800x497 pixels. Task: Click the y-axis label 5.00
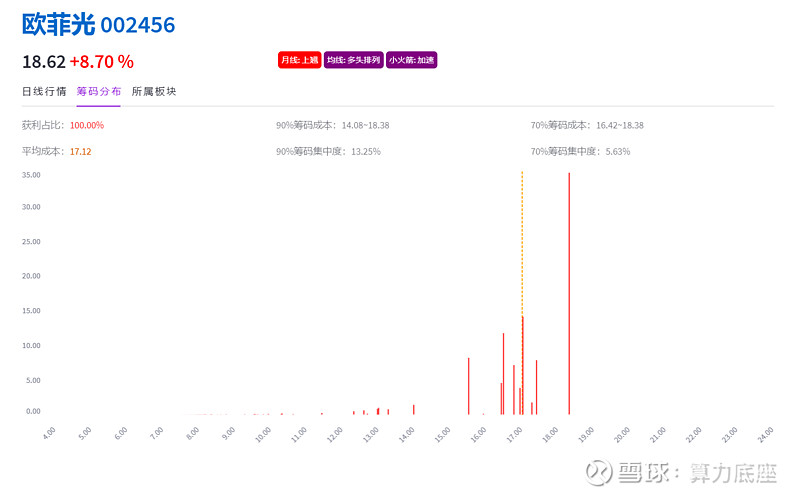pos(33,380)
